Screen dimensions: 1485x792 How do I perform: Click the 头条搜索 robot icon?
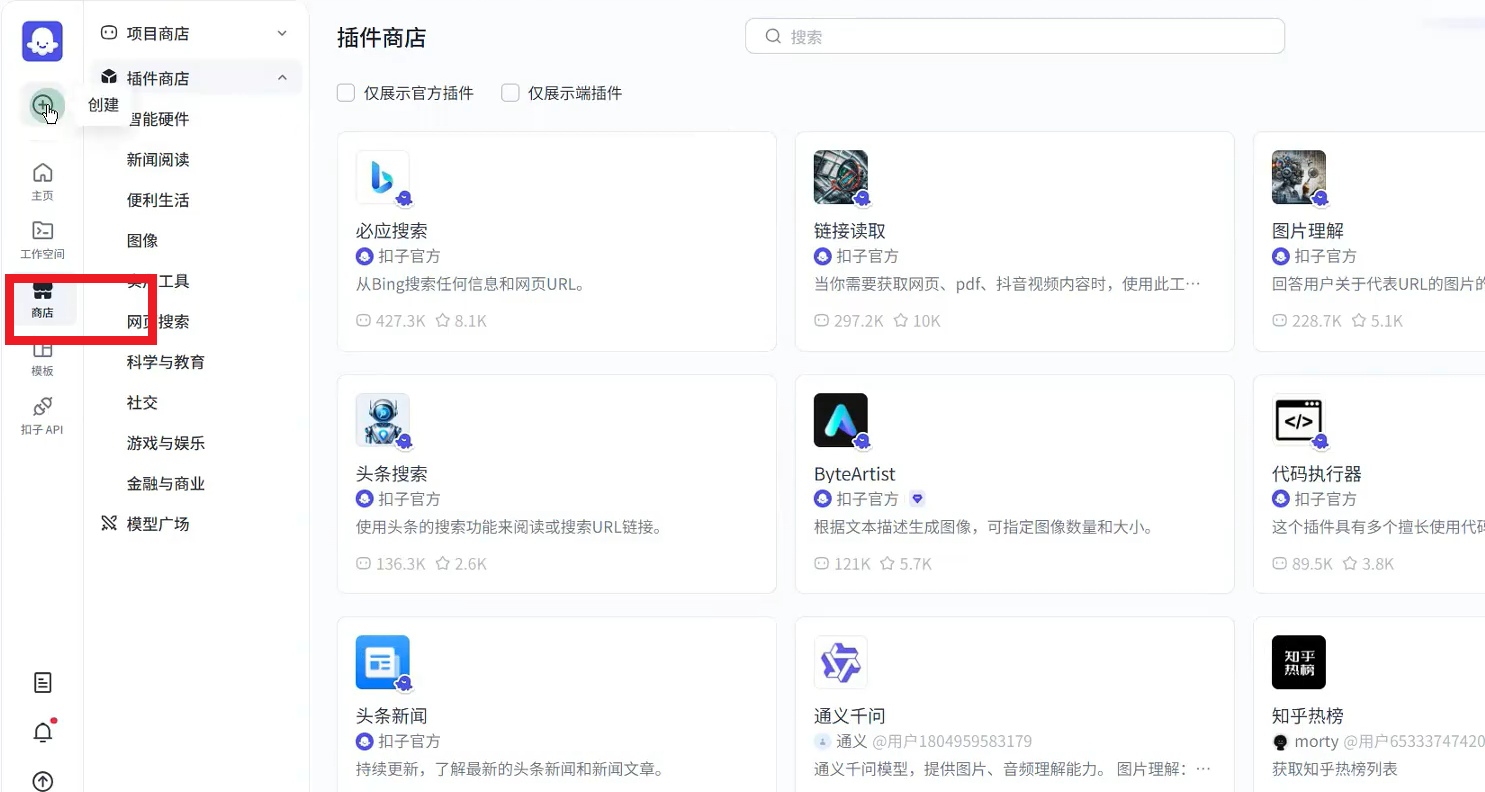(383, 420)
